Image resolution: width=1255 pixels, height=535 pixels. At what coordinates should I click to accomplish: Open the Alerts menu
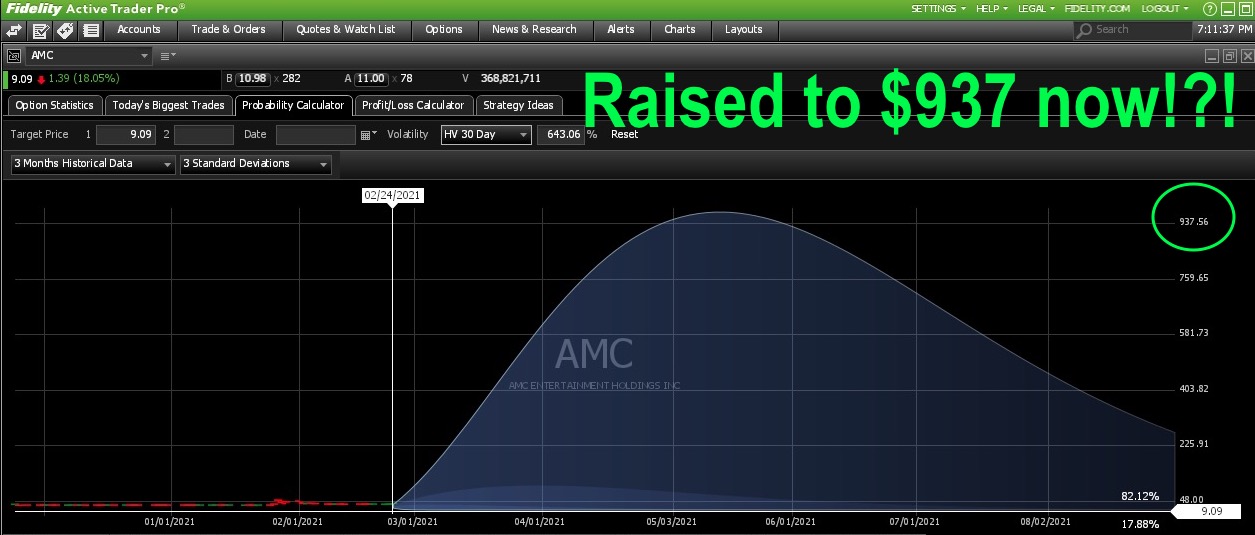621,30
